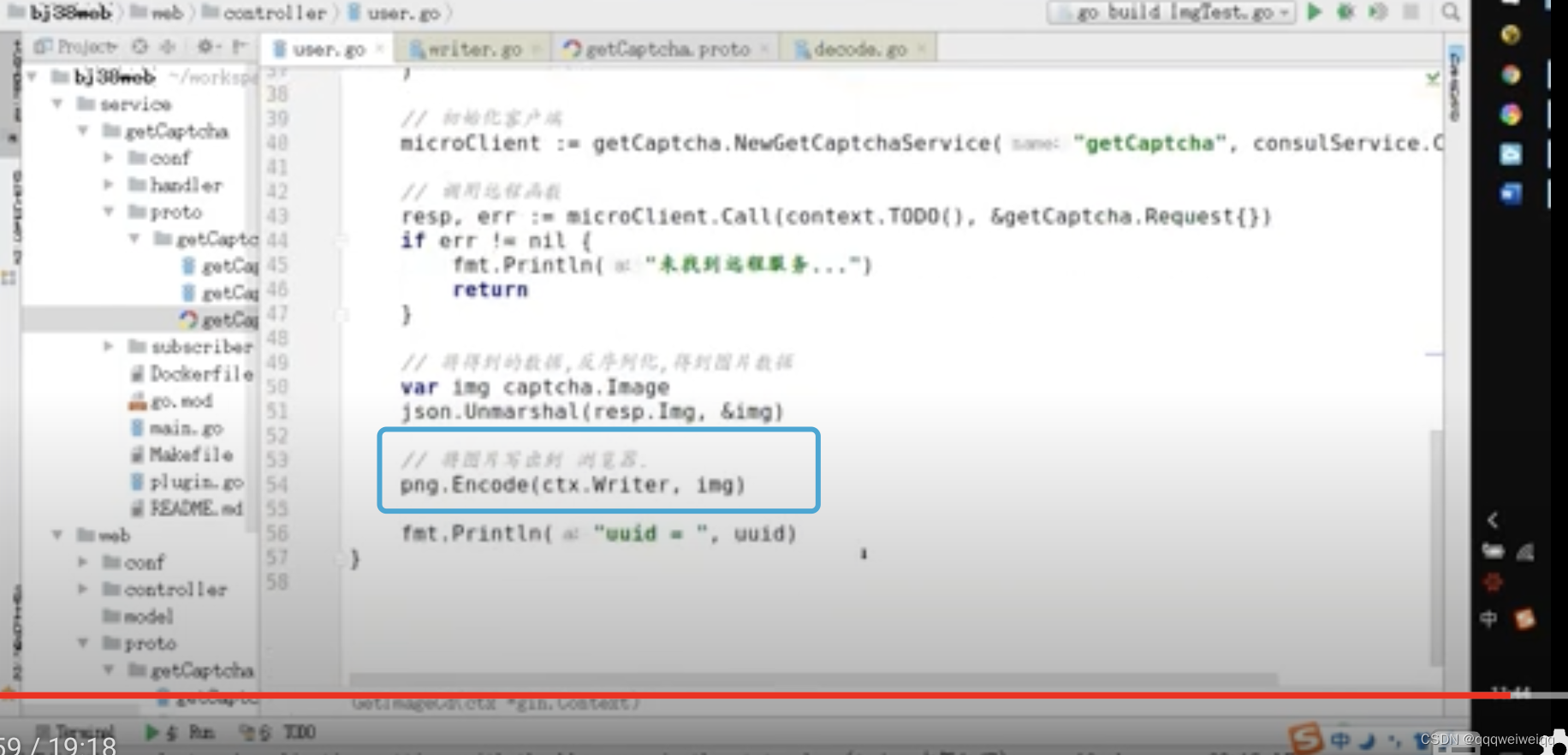Click the green inspection checkmark in editor corner

(1433, 79)
